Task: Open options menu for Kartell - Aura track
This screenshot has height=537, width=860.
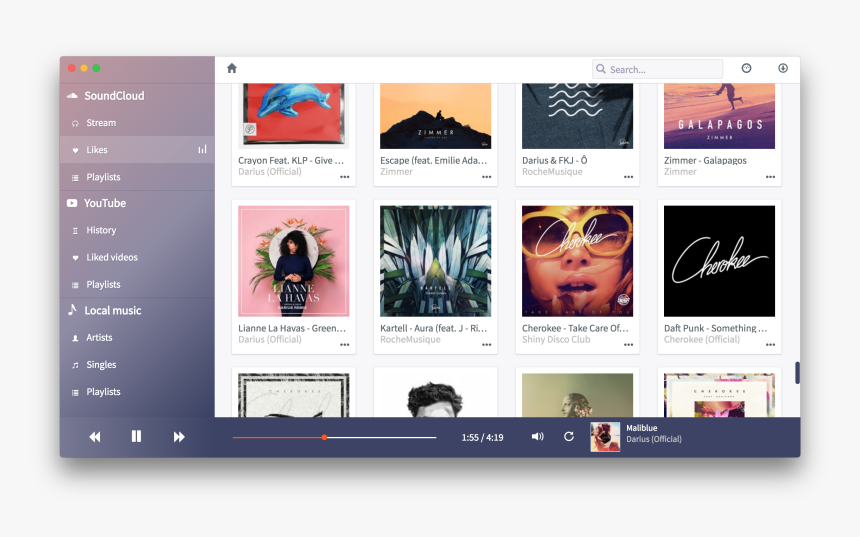Action: (x=486, y=345)
